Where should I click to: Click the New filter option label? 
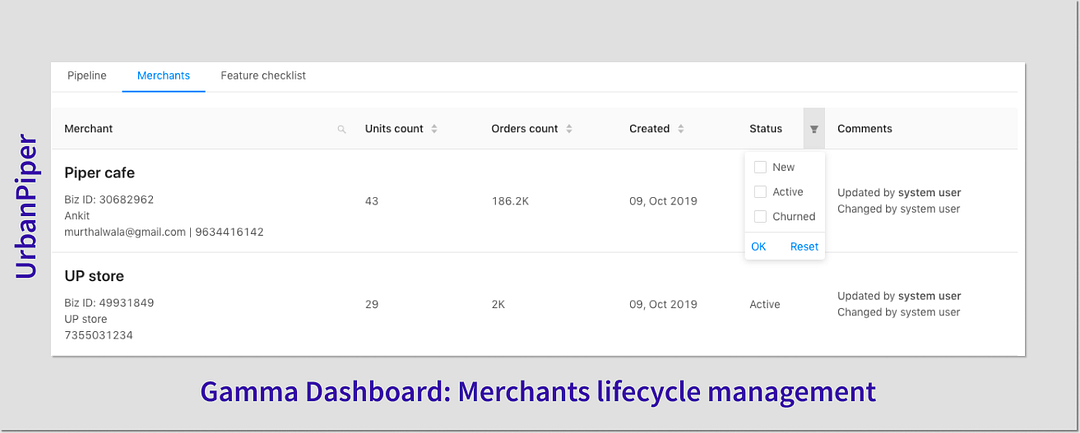(x=783, y=167)
